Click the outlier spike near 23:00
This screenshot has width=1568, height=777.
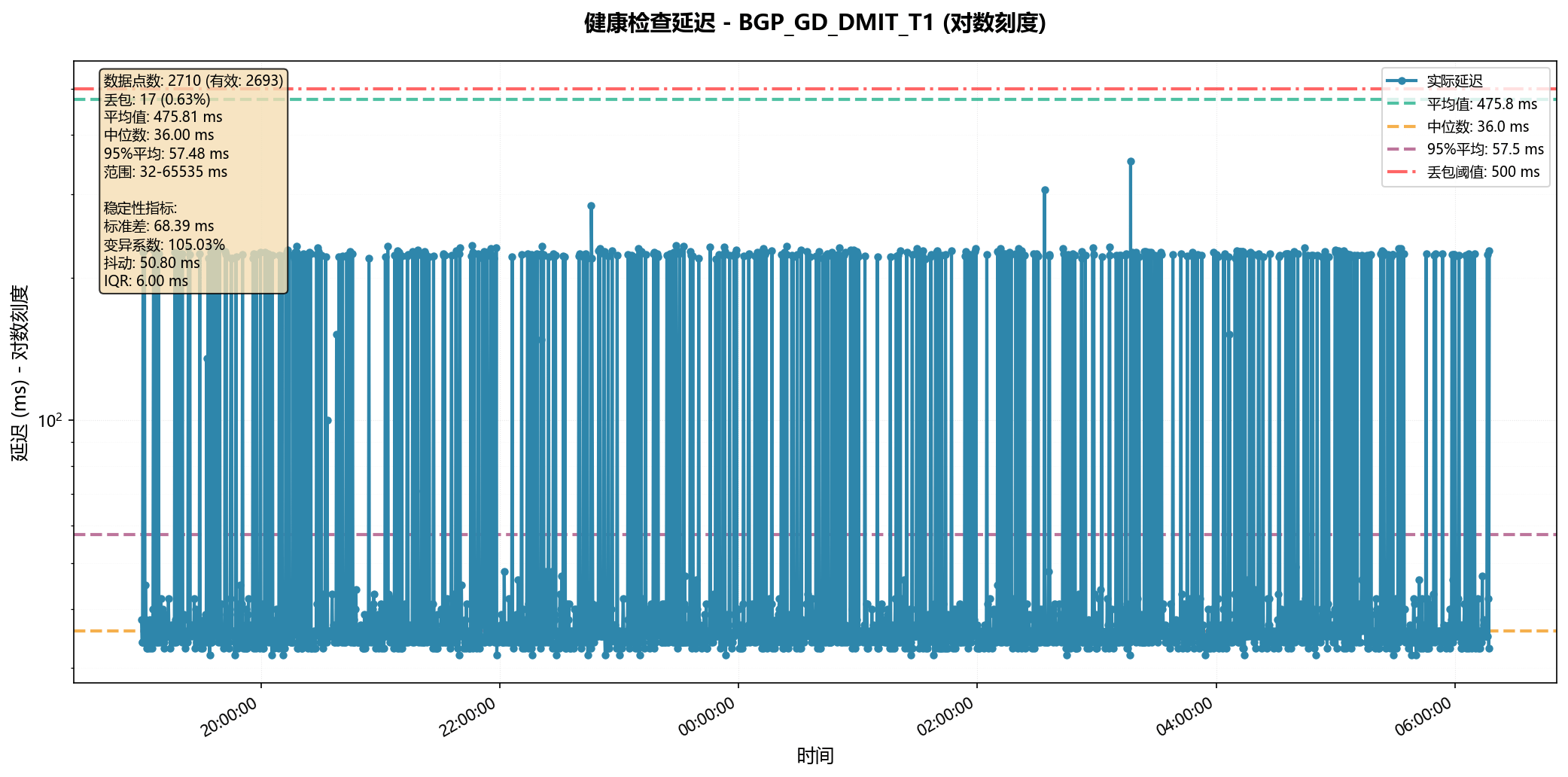591,204
